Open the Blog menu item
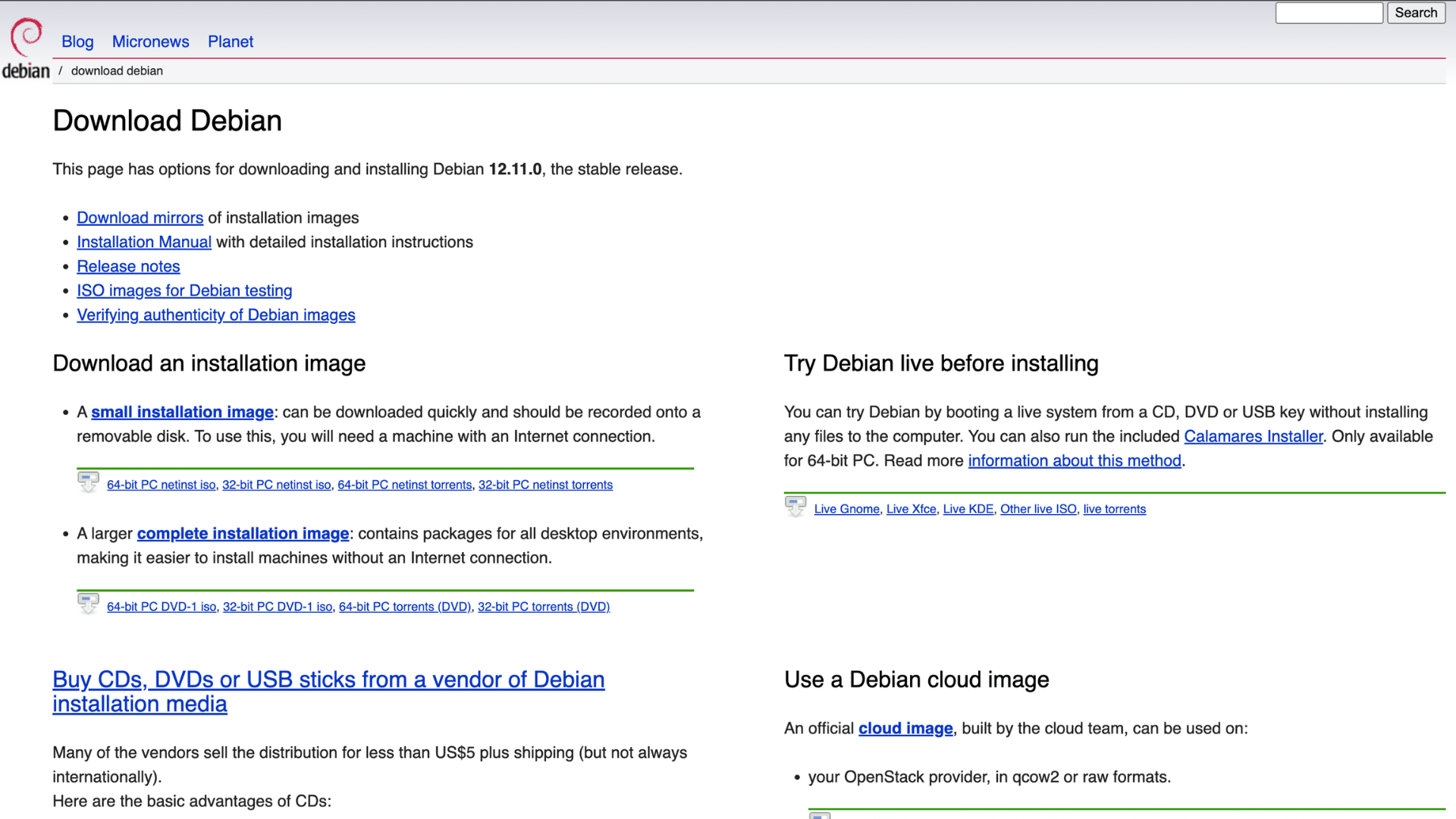 [x=77, y=42]
